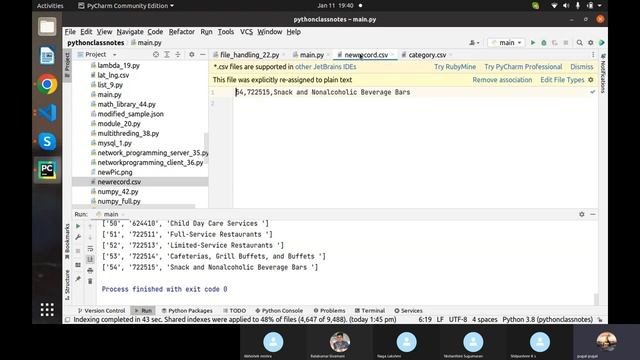
Task: Select newPic.png in project tree
Action: 115,172
